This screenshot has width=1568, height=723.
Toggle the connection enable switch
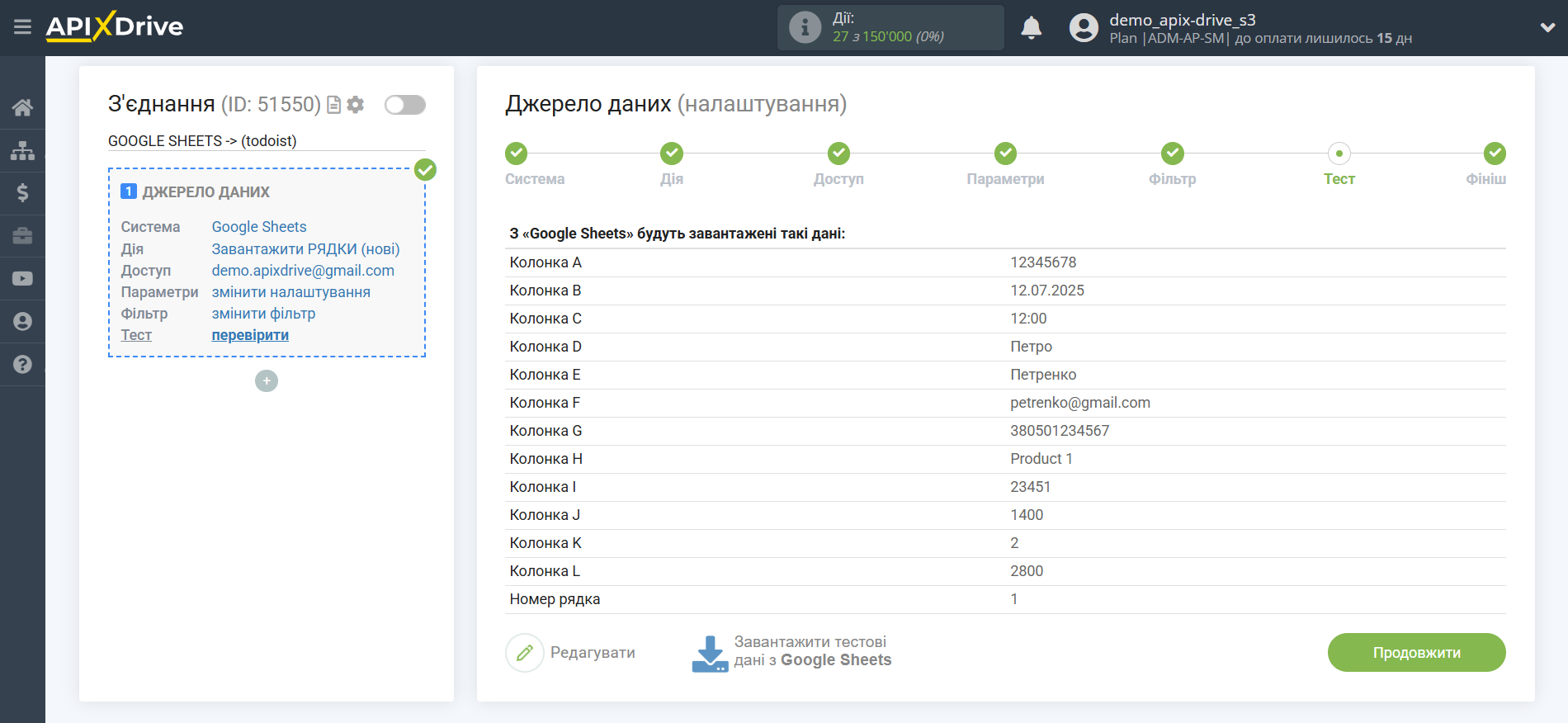(405, 105)
